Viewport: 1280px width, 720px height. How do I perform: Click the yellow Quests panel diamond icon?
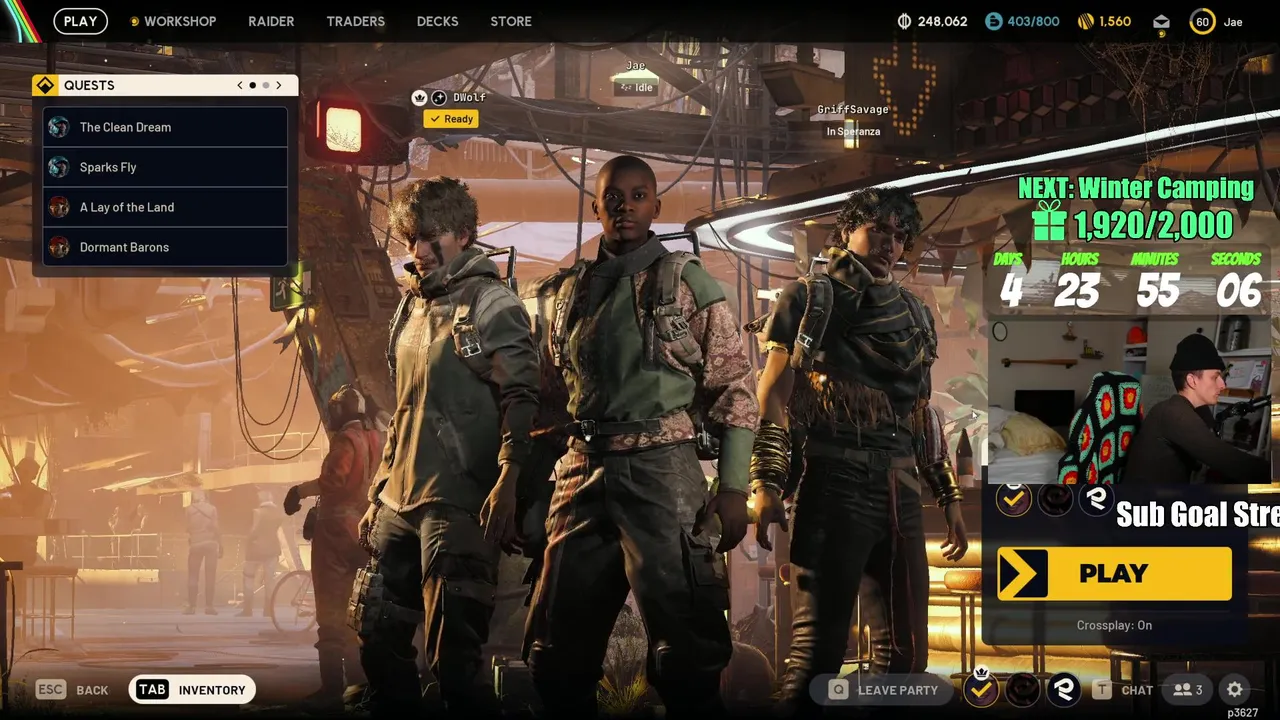[x=45, y=85]
